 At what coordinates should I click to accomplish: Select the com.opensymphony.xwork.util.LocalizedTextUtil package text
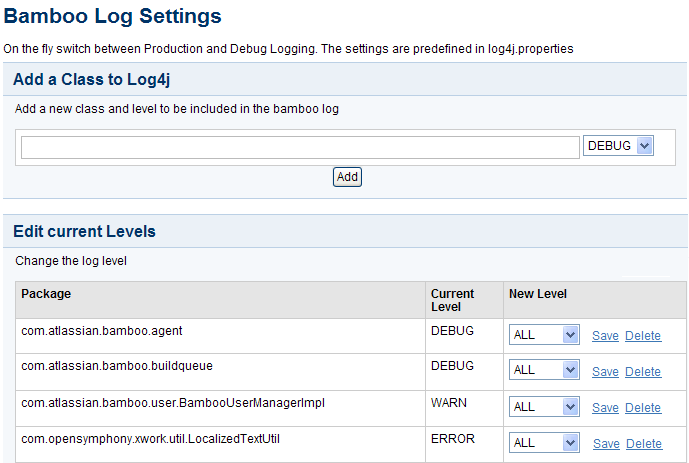pos(150,439)
